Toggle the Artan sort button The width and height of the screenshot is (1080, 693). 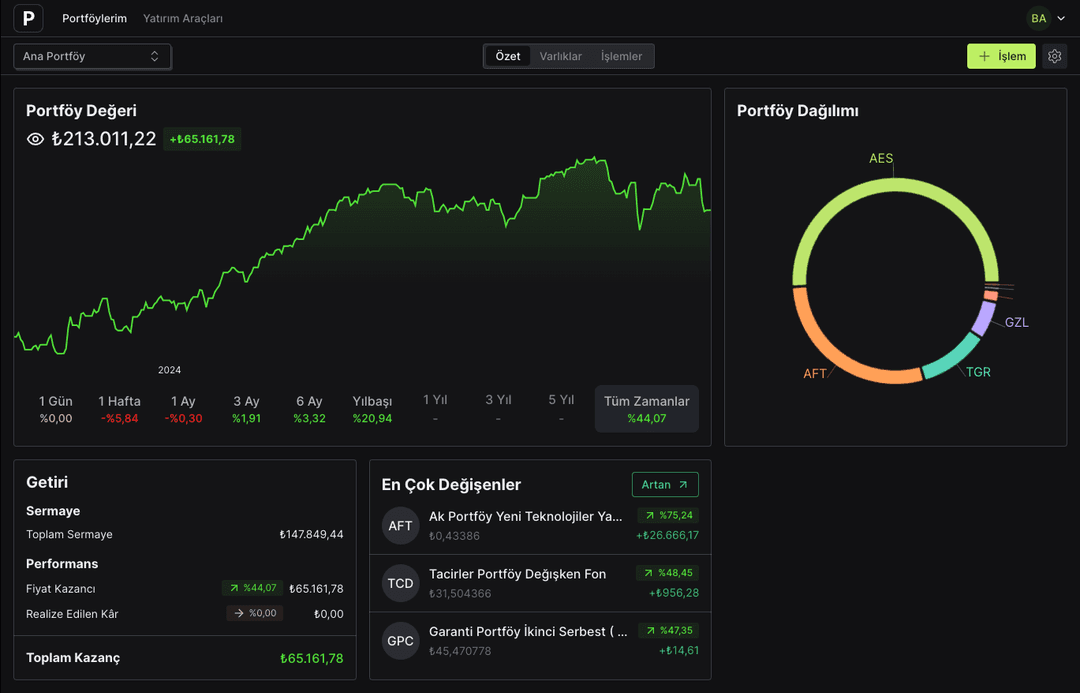pyautogui.click(x=665, y=484)
